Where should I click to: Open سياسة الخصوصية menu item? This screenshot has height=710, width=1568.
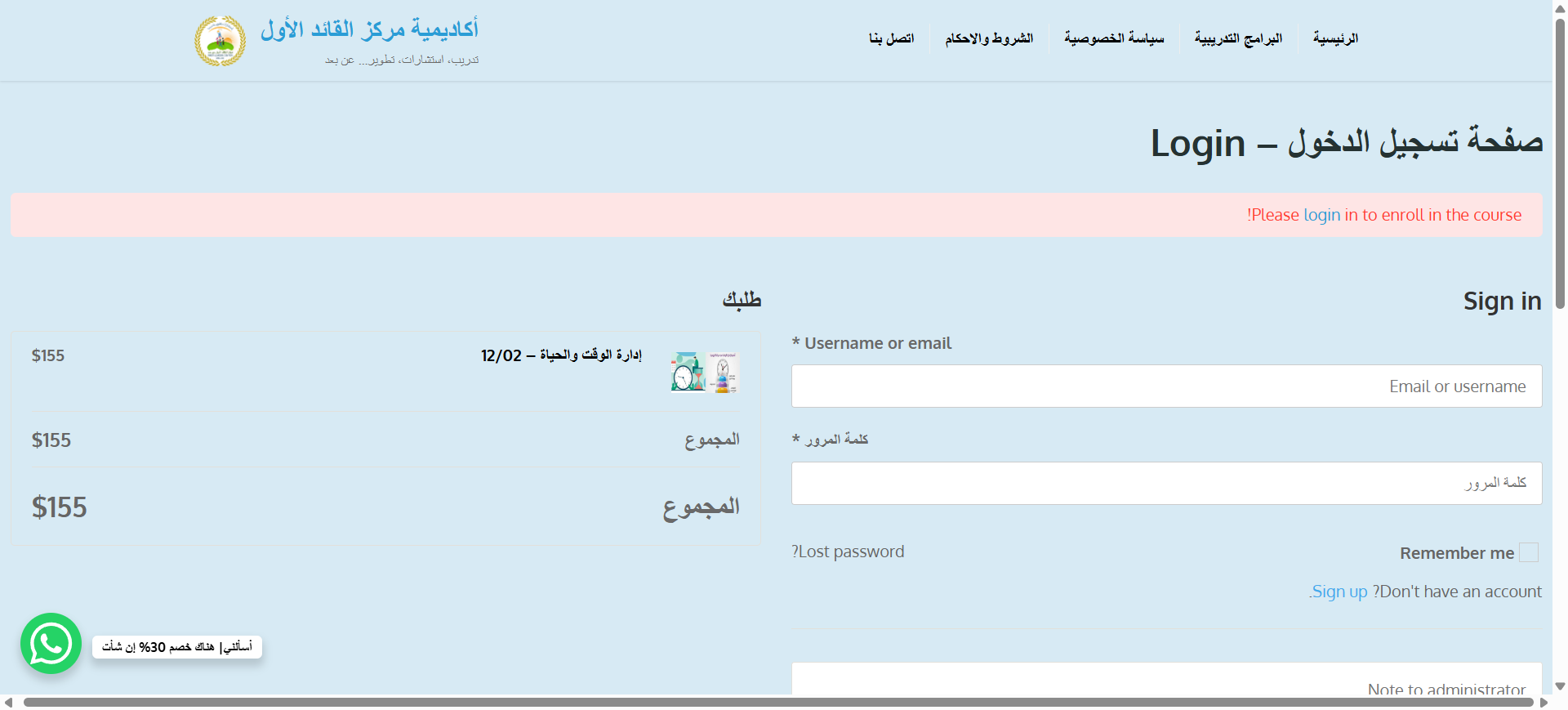[x=1114, y=38]
